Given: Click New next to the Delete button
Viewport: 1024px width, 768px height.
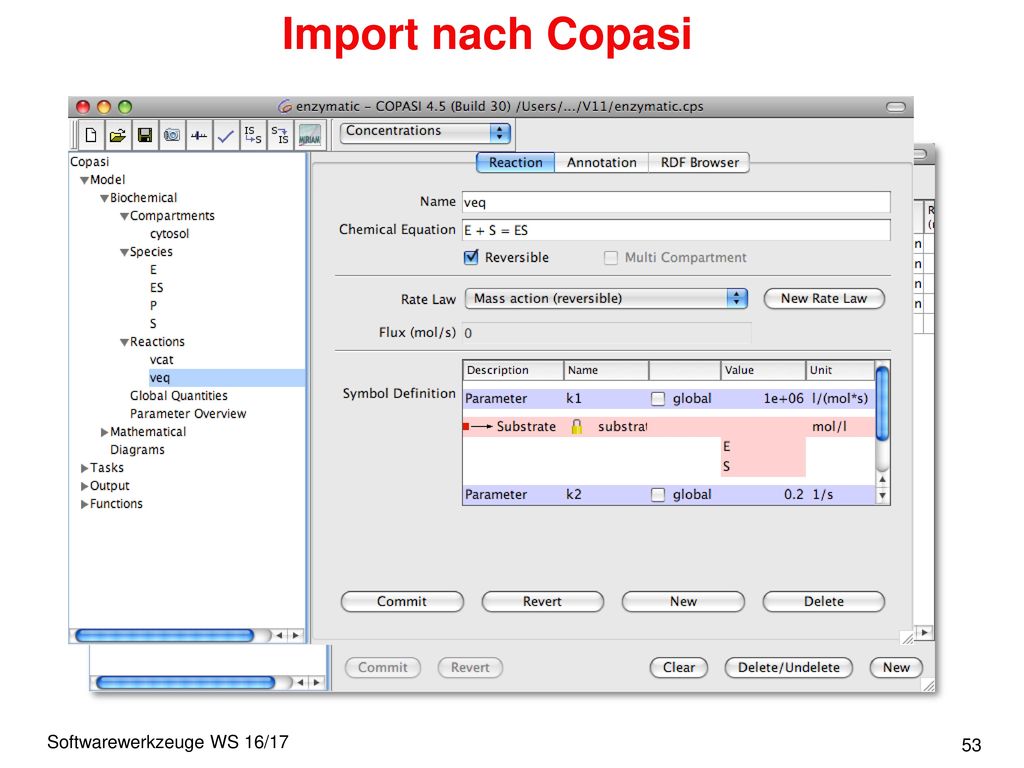Looking at the screenshot, I should click(x=683, y=601).
